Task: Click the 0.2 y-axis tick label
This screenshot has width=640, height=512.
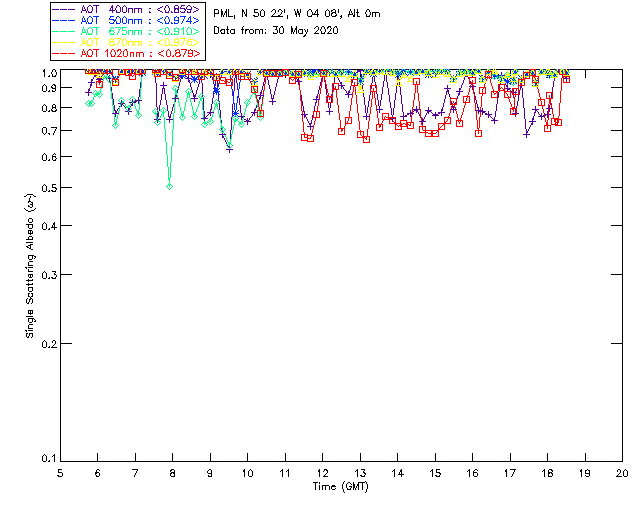Action: point(49,344)
